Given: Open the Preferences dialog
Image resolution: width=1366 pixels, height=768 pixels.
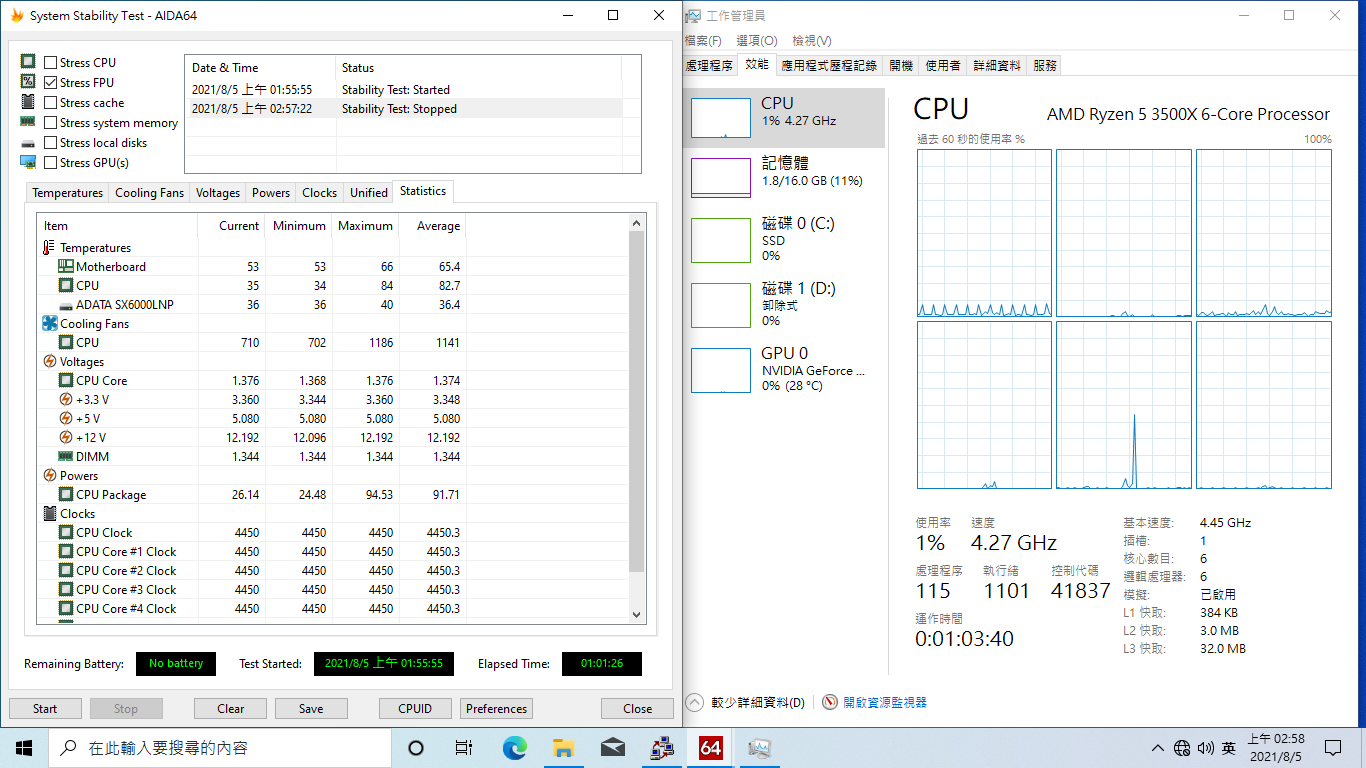Looking at the screenshot, I should pos(496,708).
